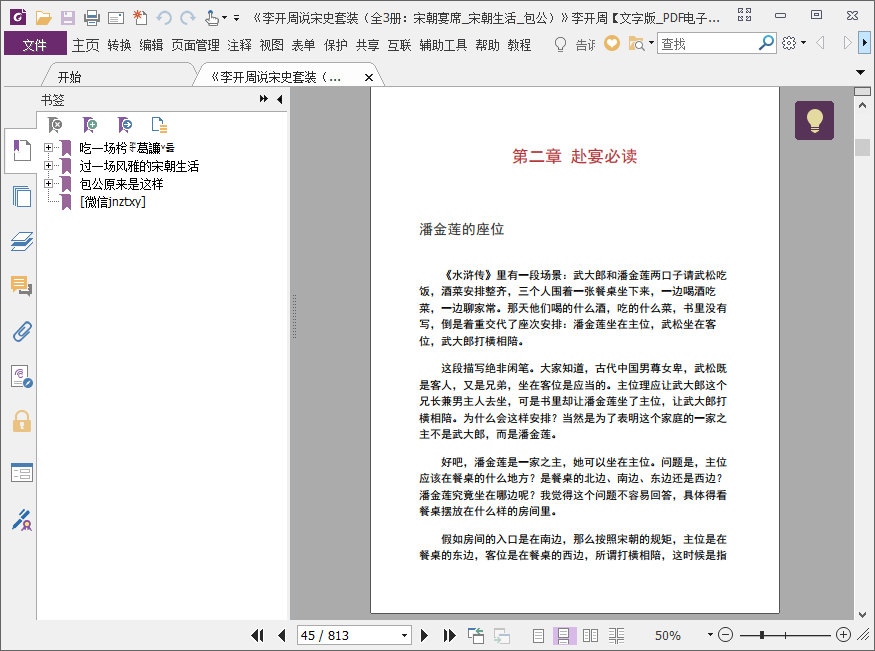
Task: Open the 注释 ribbon tab
Action: pos(239,45)
